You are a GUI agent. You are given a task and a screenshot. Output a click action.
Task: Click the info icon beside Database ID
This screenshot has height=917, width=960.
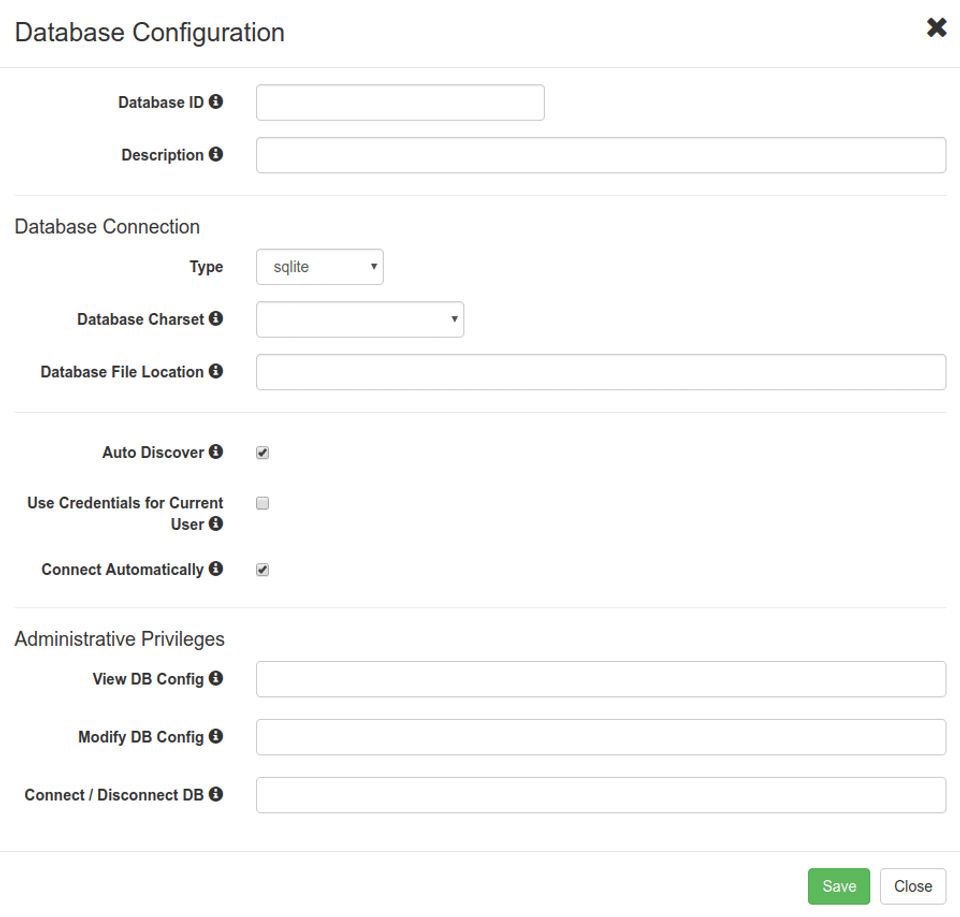click(216, 102)
